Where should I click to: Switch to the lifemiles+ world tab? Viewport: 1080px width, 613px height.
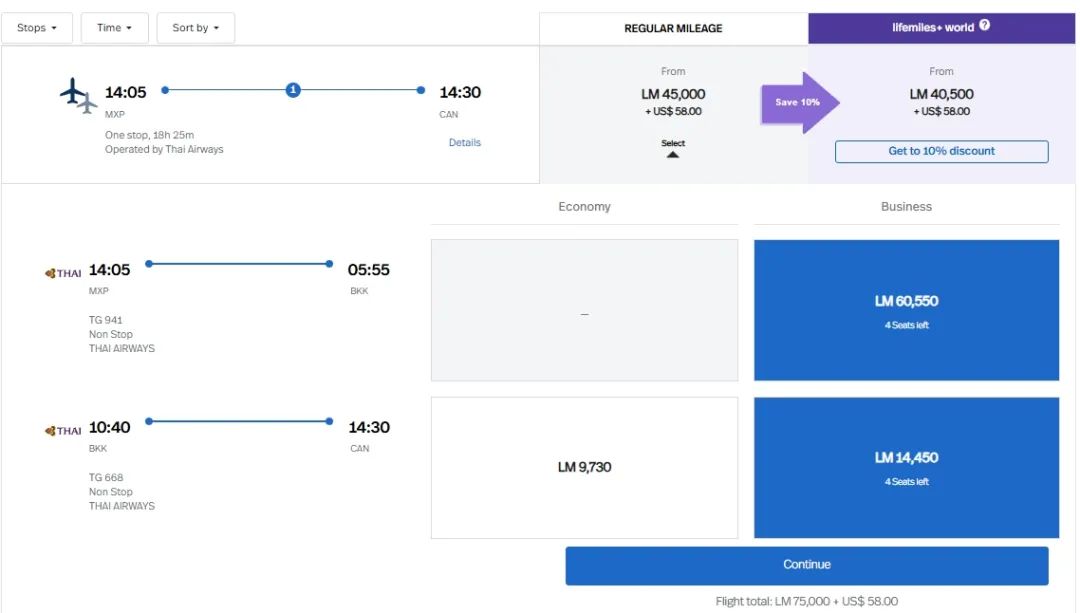[940, 28]
